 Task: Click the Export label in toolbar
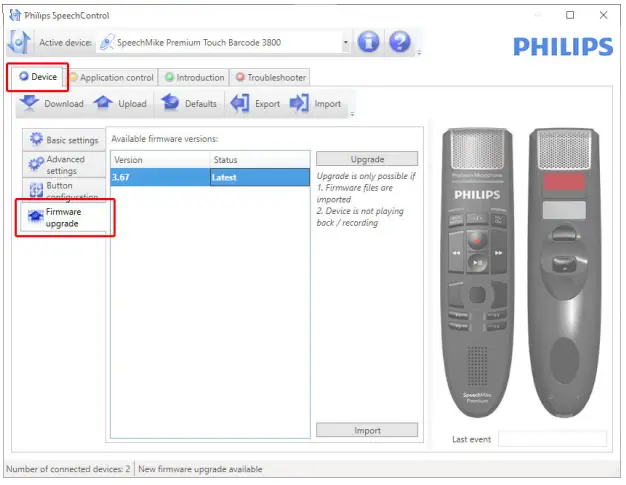point(267,104)
